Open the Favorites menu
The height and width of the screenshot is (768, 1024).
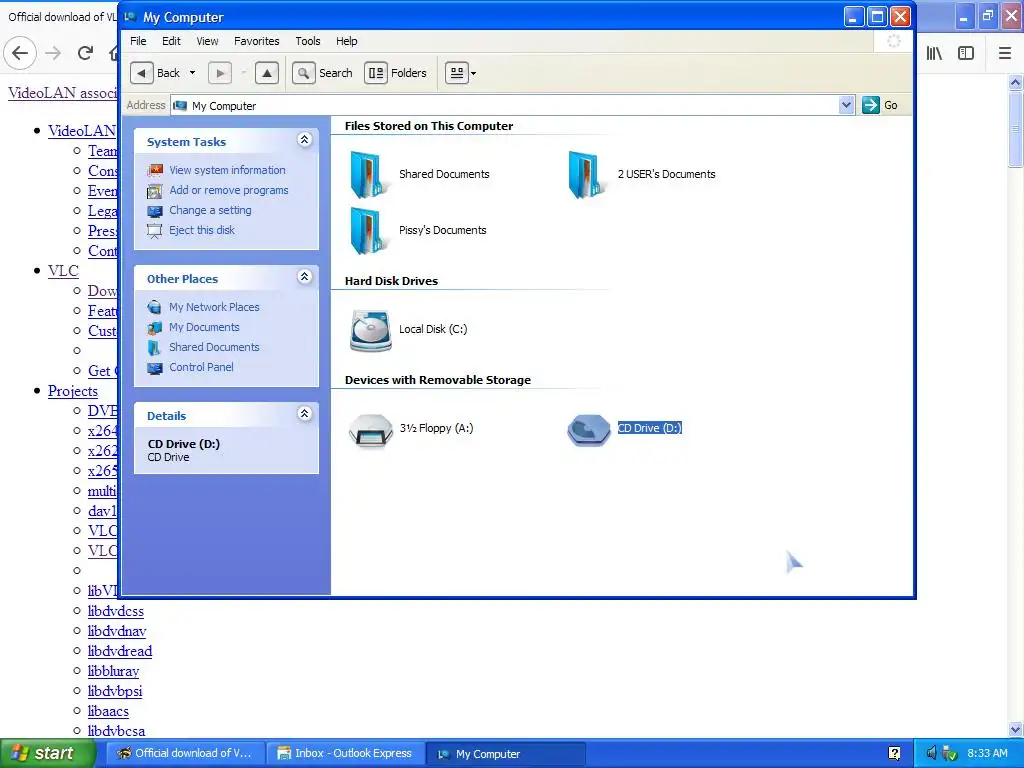tap(257, 41)
